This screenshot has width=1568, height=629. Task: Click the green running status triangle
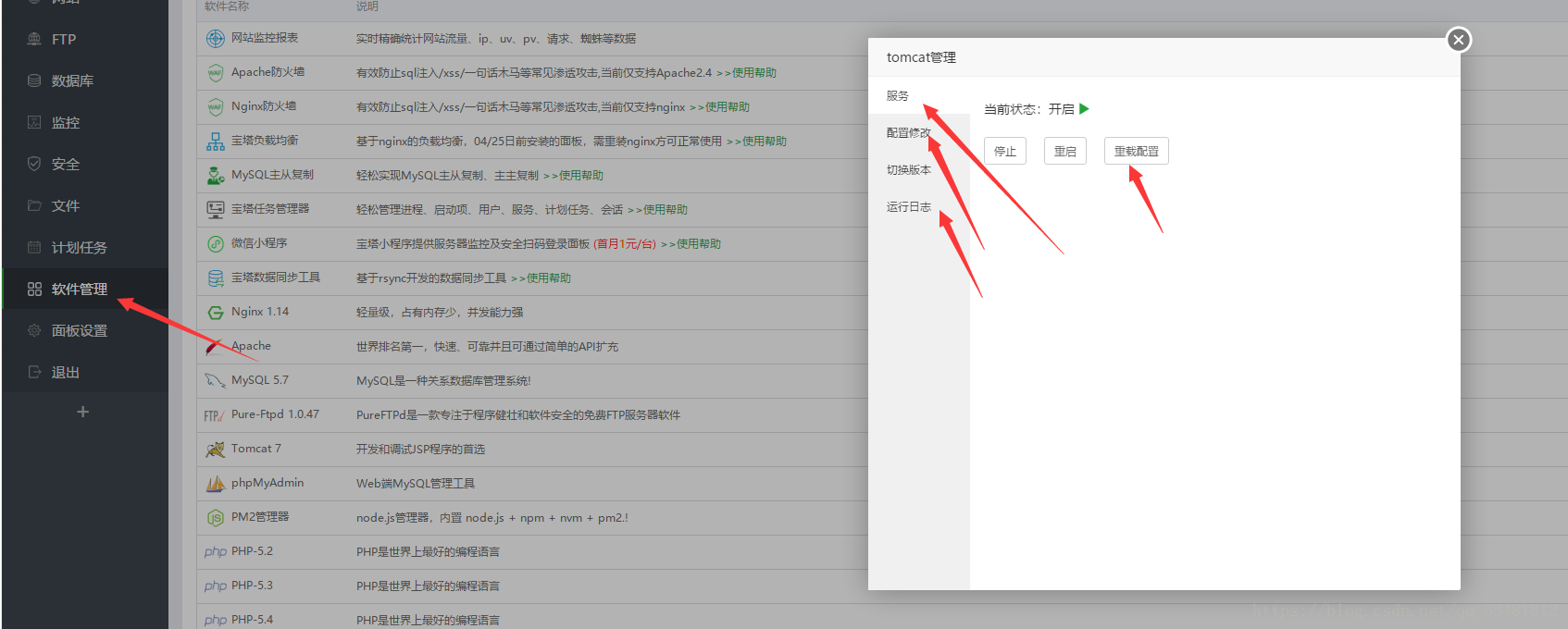(x=1084, y=109)
